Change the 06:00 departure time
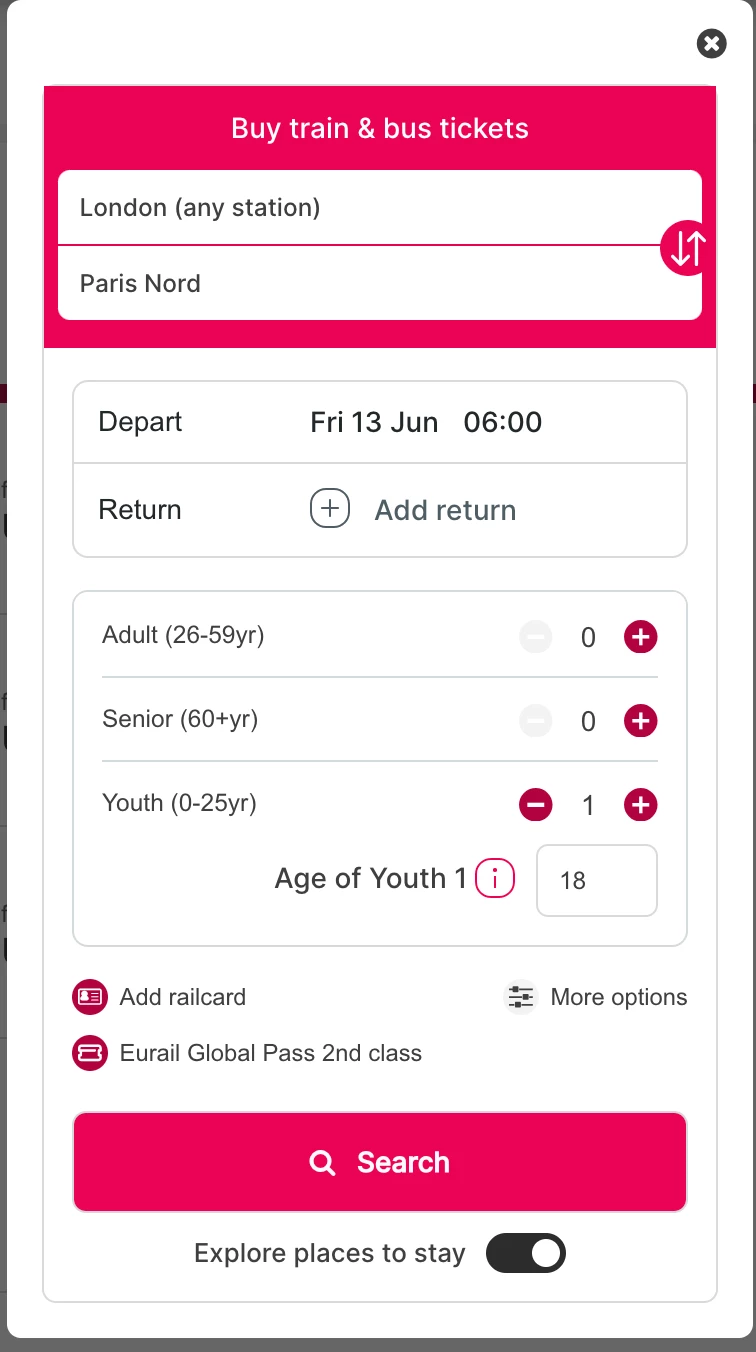 [503, 422]
